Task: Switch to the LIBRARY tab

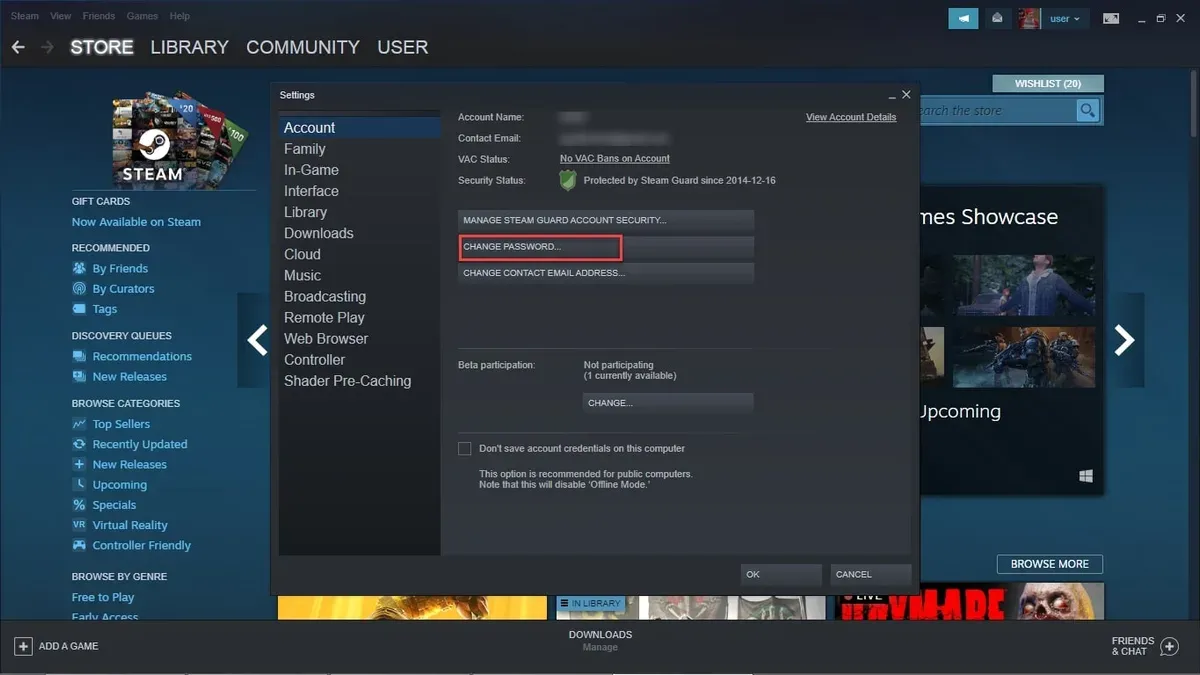Action: (x=189, y=47)
